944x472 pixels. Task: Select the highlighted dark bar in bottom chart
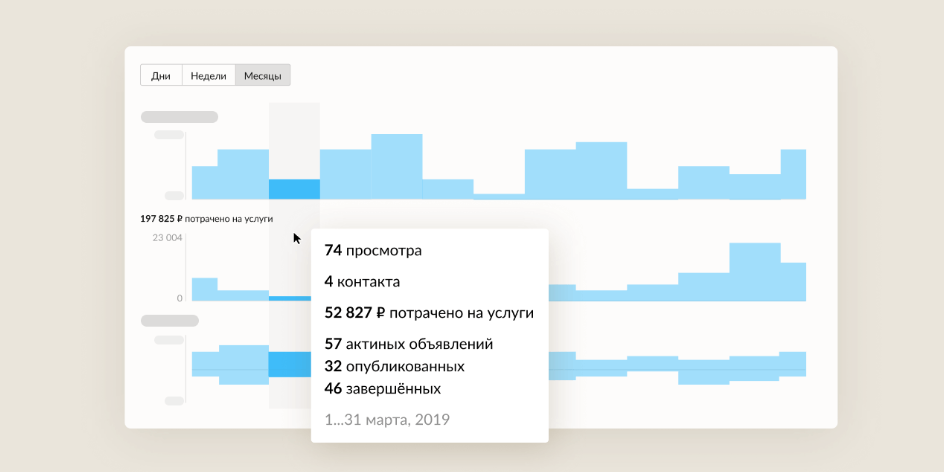(x=290, y=365)
